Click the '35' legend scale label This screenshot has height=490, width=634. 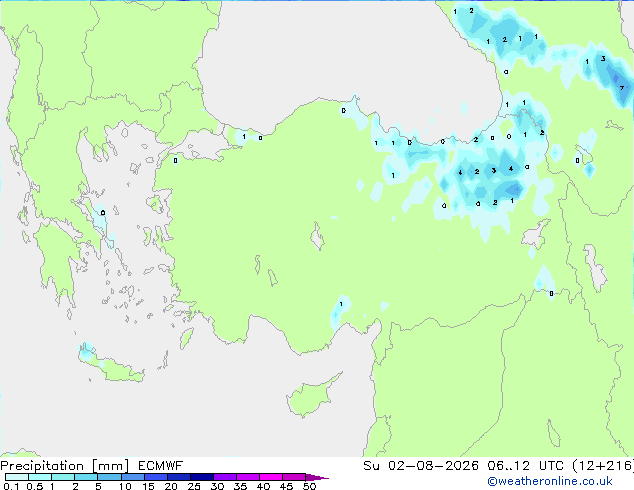pyautogui.click(x=240, y=486)
